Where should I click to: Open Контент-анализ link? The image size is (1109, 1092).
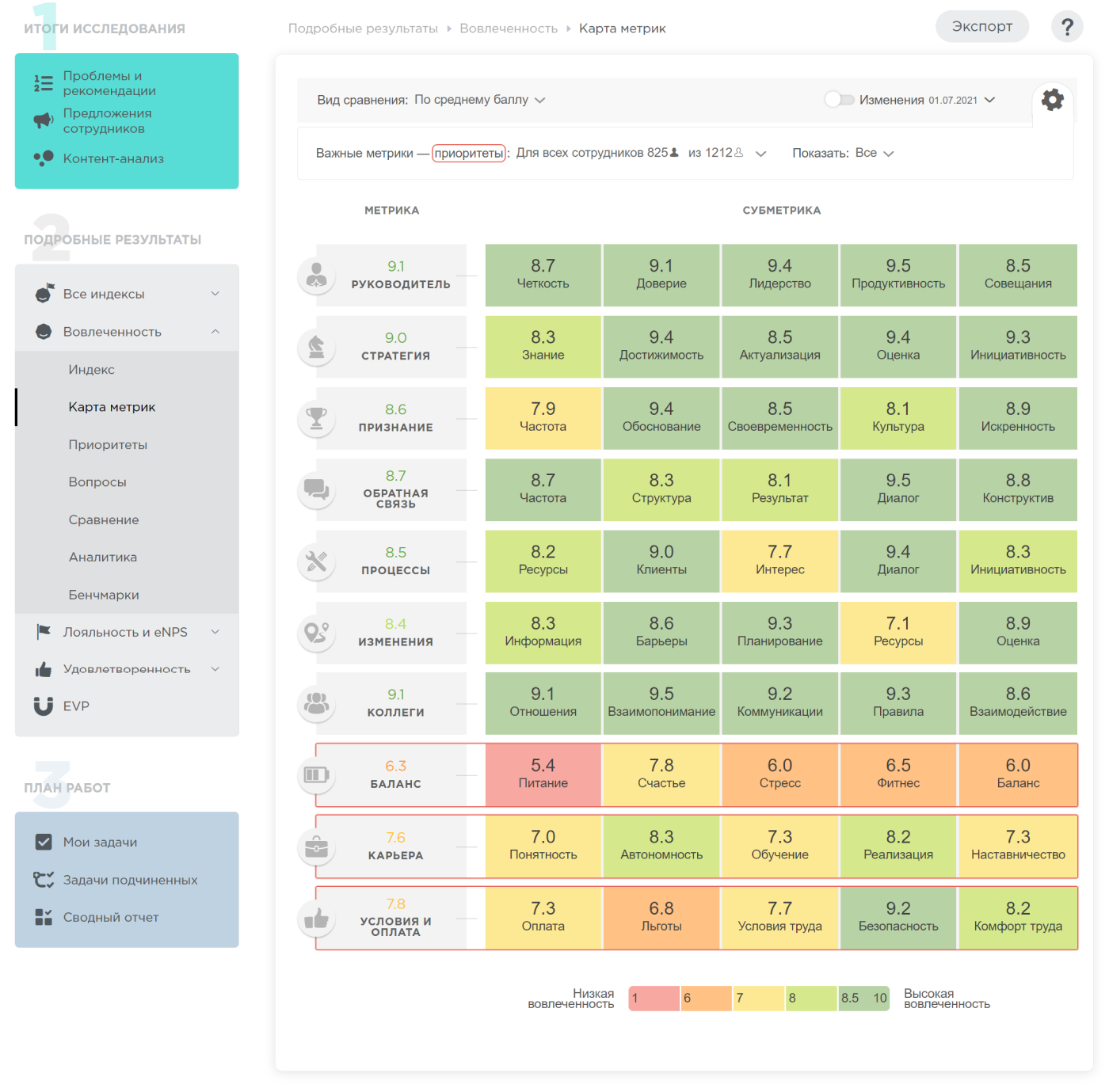[113, 158]
